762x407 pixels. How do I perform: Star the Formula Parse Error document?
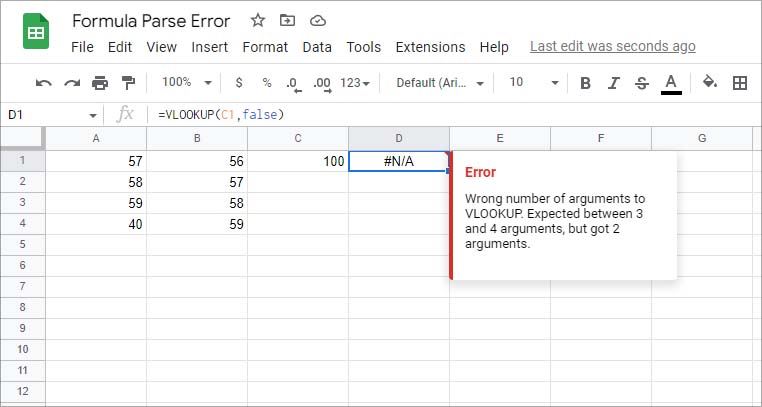coord(258,20)
